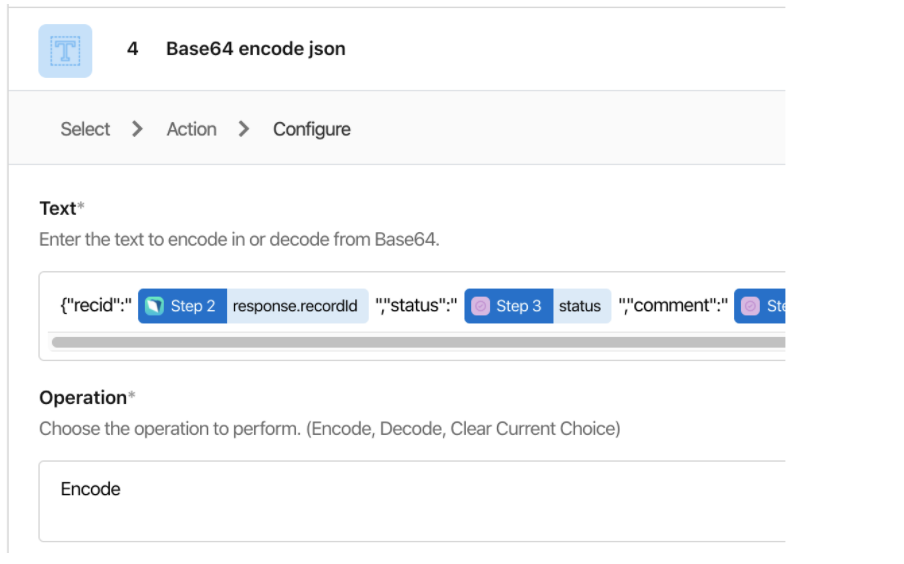Screen dimensions: 904x564
Task: Click the chevron after Select breadcrumb
Action: (137, 129)
